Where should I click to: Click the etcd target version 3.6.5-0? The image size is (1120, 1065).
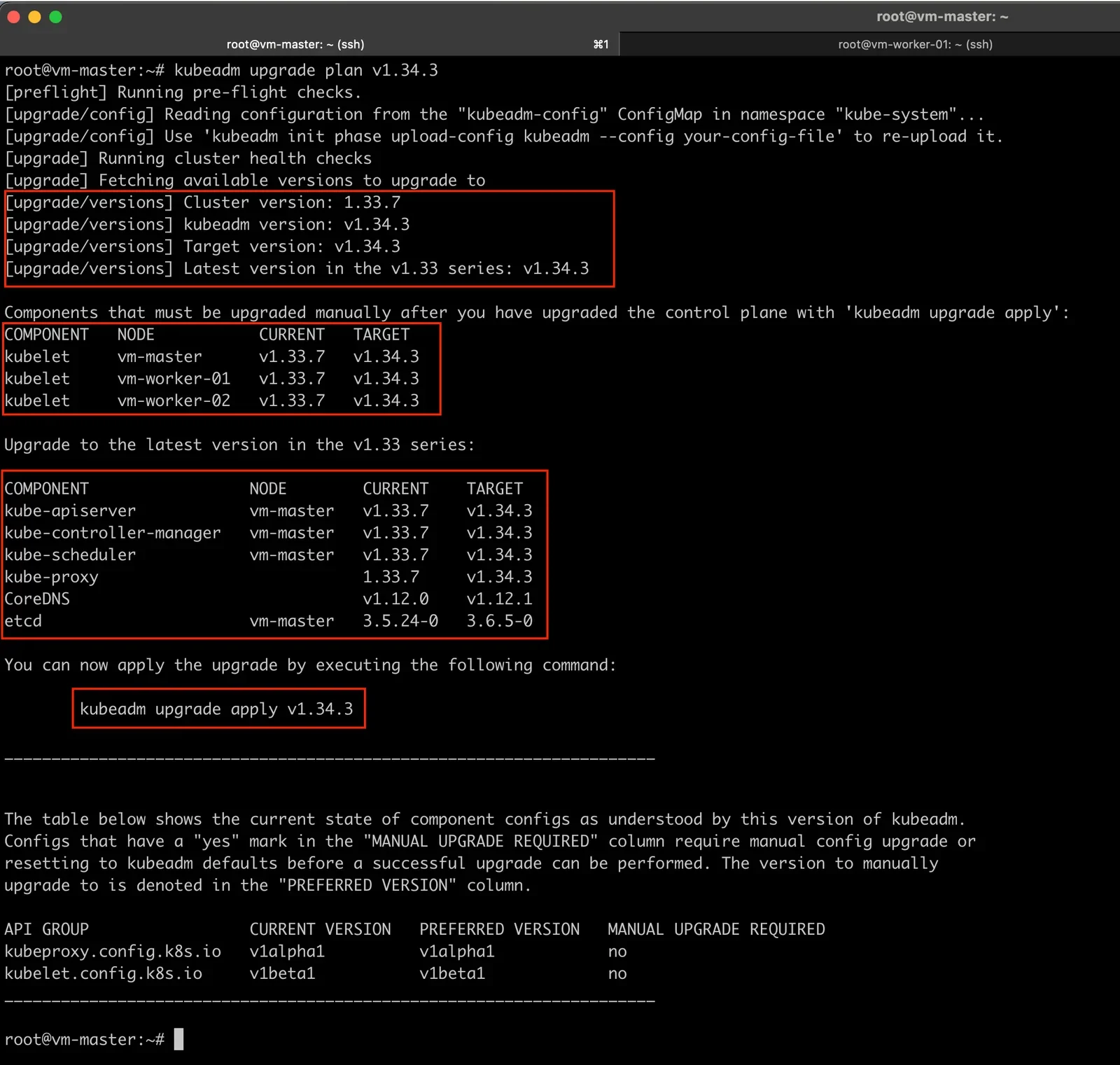(x=499, y=621)
